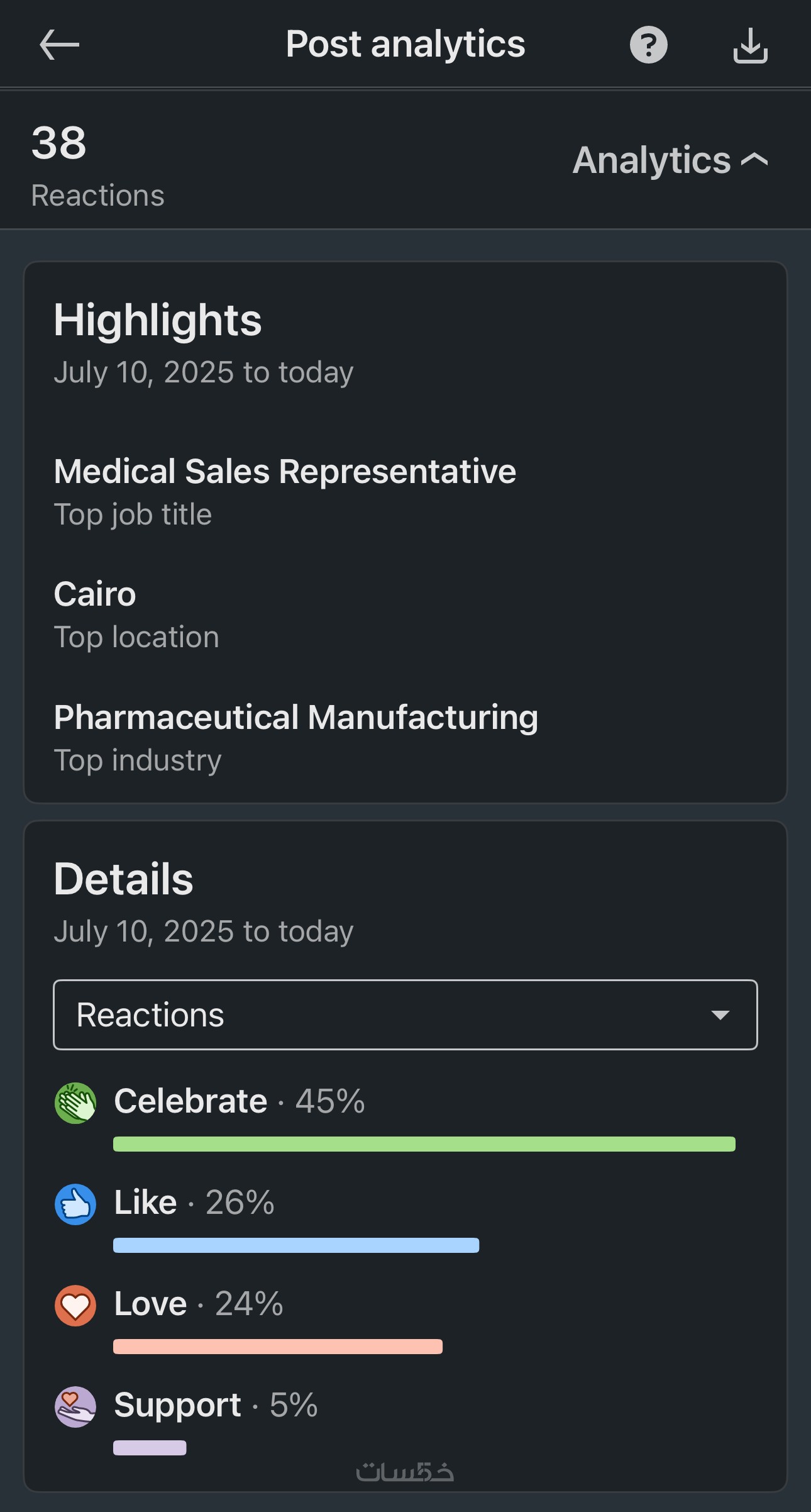
Task: Click the Love heart reaction icon
Action: (x=75, y=1306)
